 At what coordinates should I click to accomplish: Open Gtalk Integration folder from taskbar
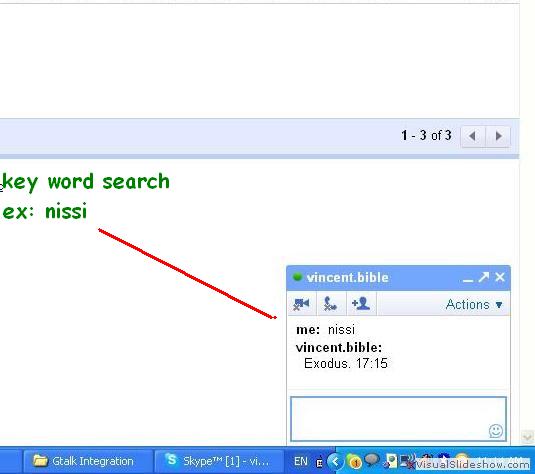pyautogui.click(x=88, y=461)
